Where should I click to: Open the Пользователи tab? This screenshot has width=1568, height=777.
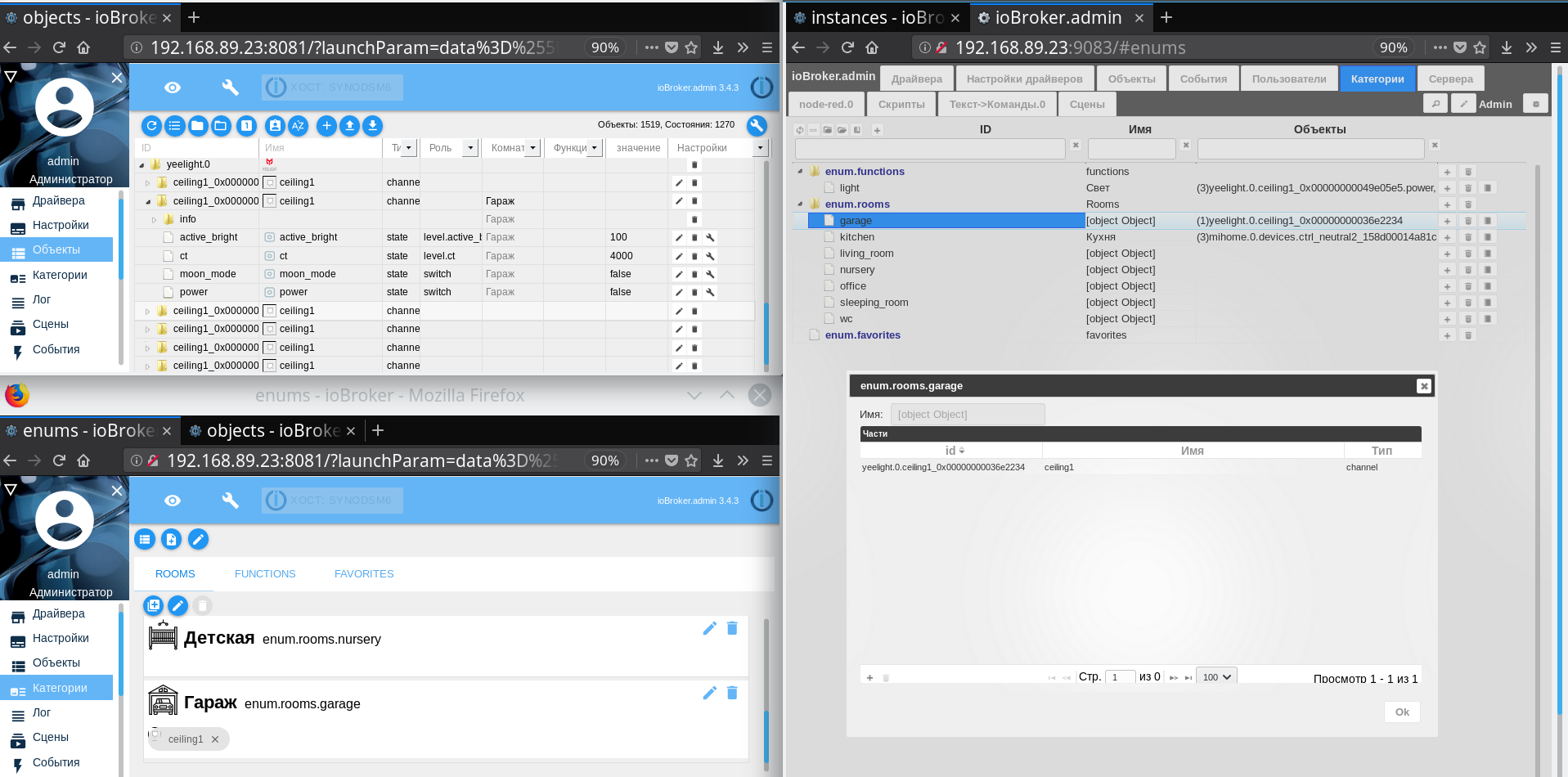[1289, 79]
